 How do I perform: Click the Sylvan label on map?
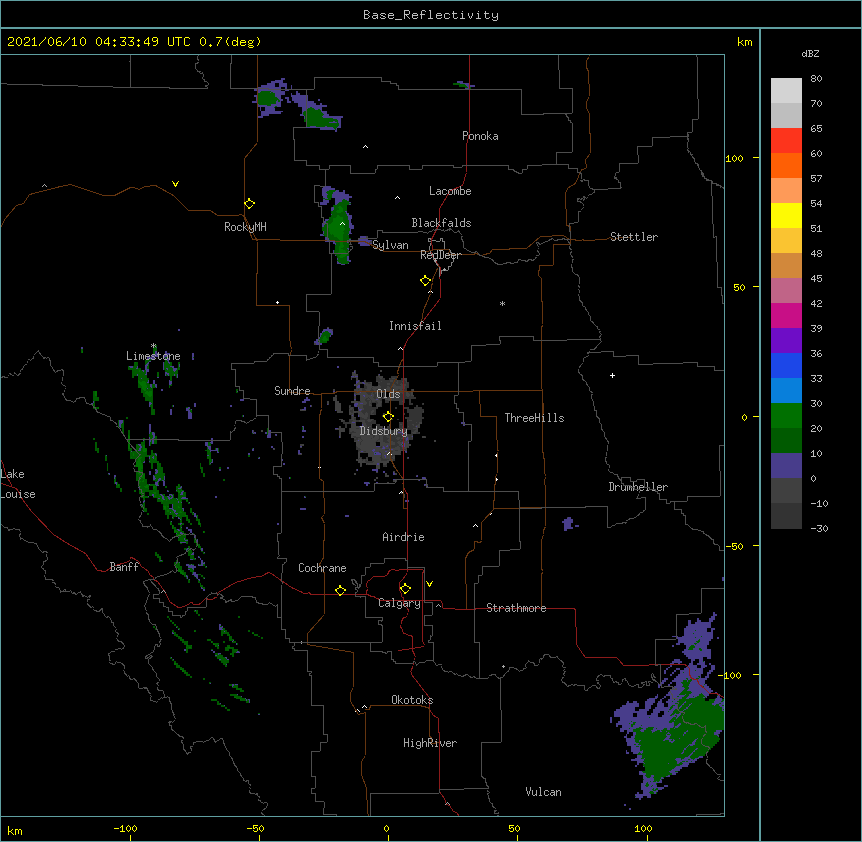click(390, 245)
